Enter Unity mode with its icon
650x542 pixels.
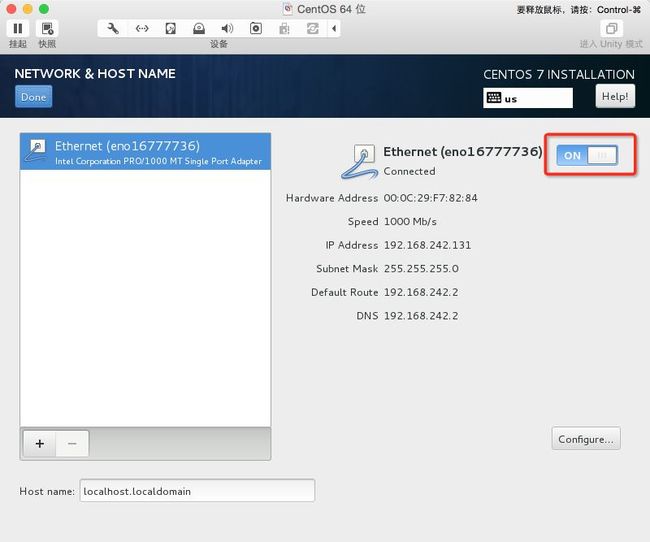coord(611,29)
